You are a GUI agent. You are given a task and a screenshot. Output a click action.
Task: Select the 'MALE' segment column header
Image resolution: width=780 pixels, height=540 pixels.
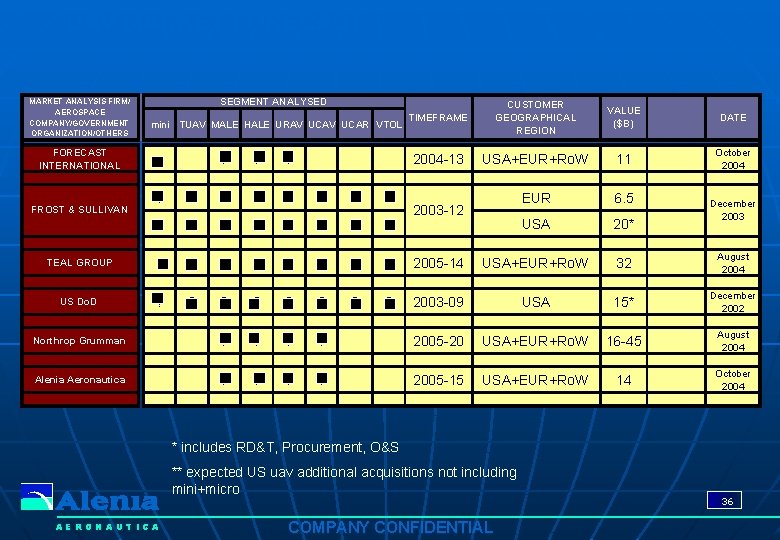pos(225,124)
